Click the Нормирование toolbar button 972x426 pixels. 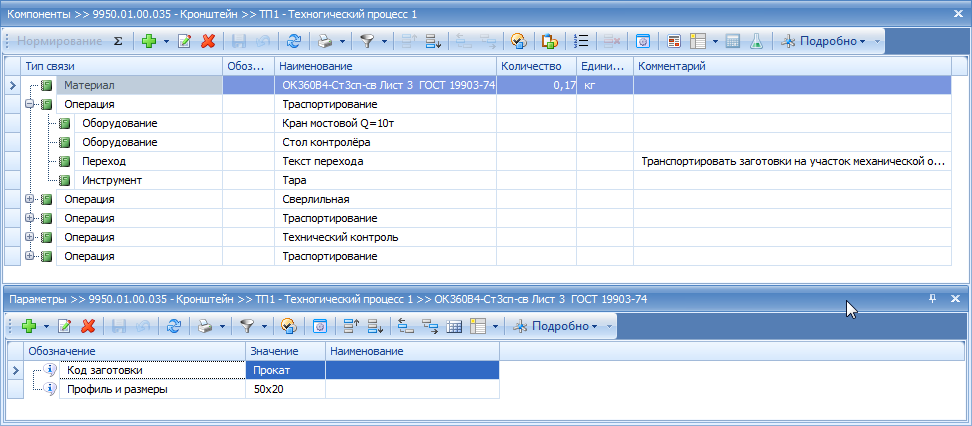(59, 42)
